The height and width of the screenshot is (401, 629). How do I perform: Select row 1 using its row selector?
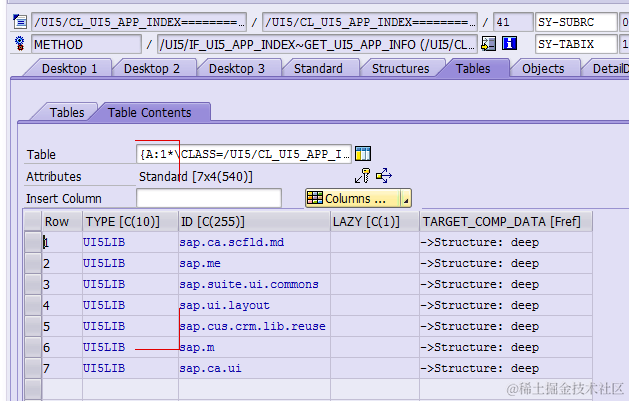click(33, 242)
